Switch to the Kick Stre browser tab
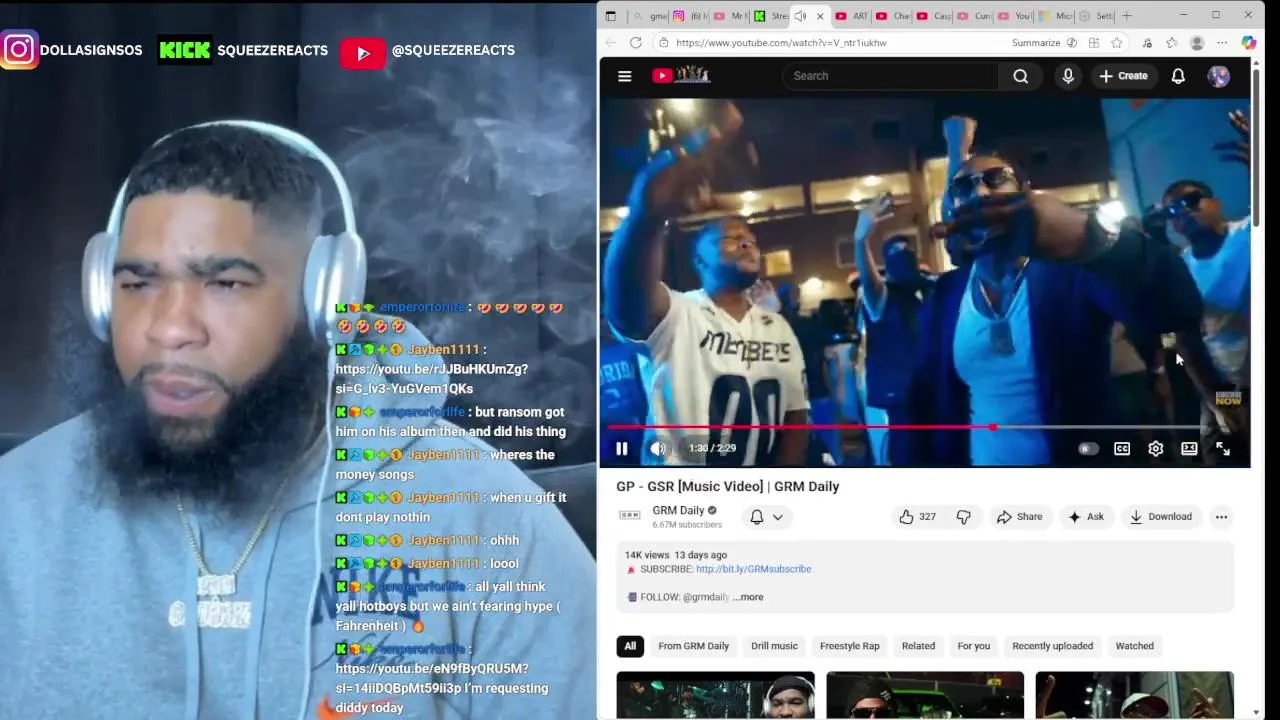 coord(771,16)
